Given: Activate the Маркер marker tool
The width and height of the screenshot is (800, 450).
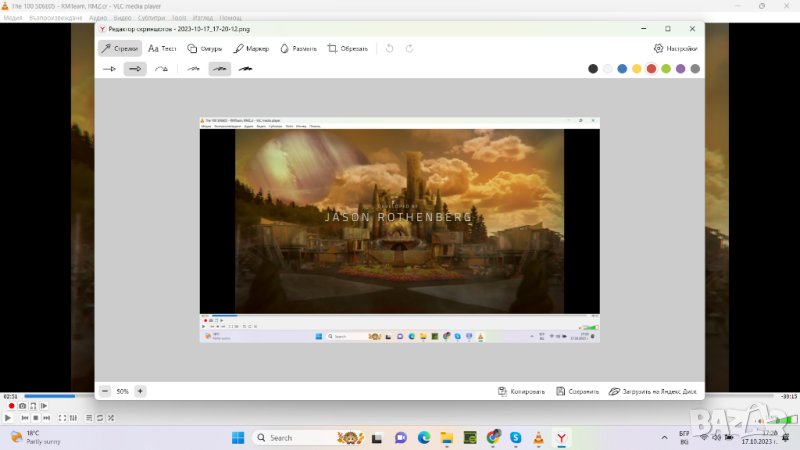Looking at the screenshot, I should coord(251,48).
